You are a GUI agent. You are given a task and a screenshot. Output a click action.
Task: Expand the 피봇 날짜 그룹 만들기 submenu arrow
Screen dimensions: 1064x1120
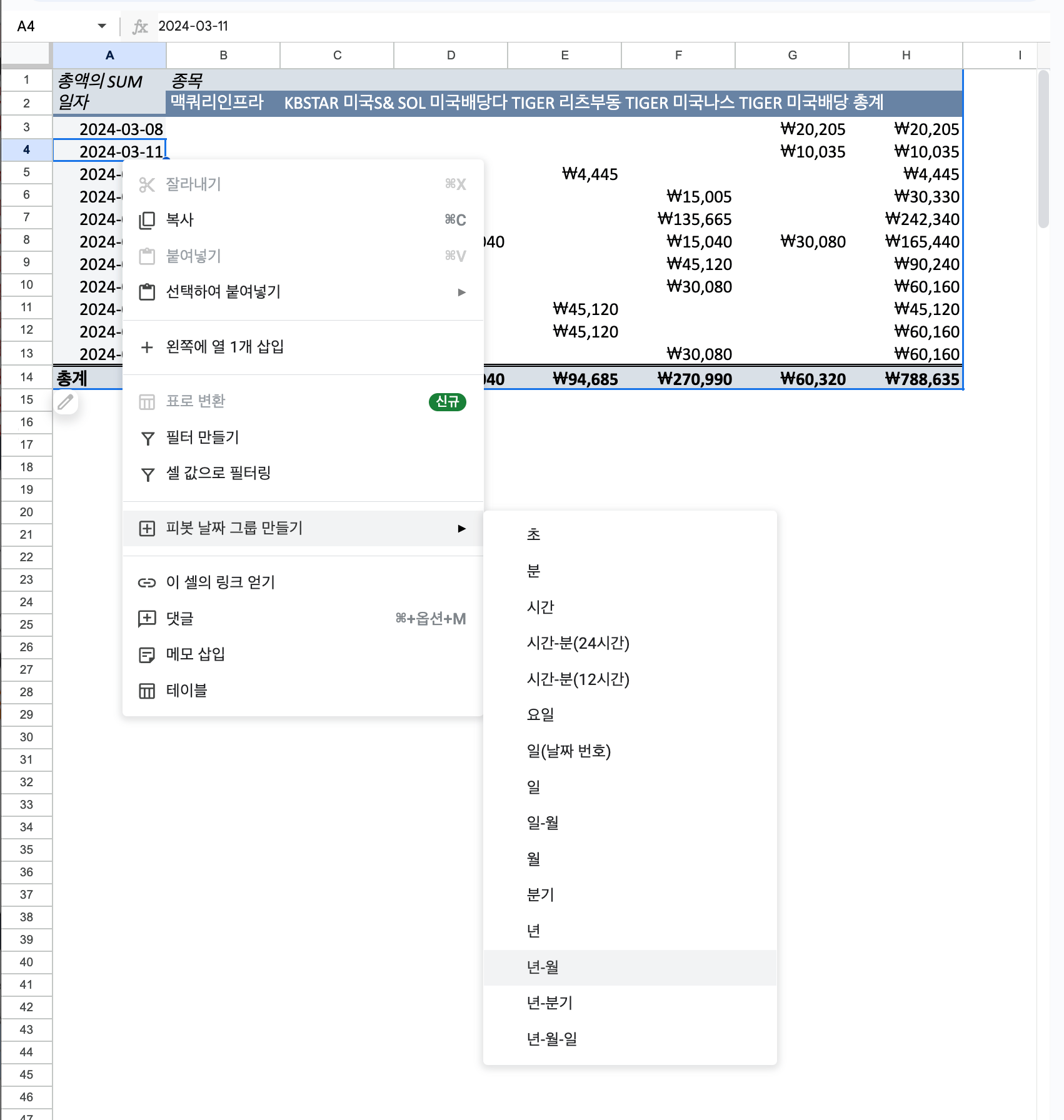[461, 529]
